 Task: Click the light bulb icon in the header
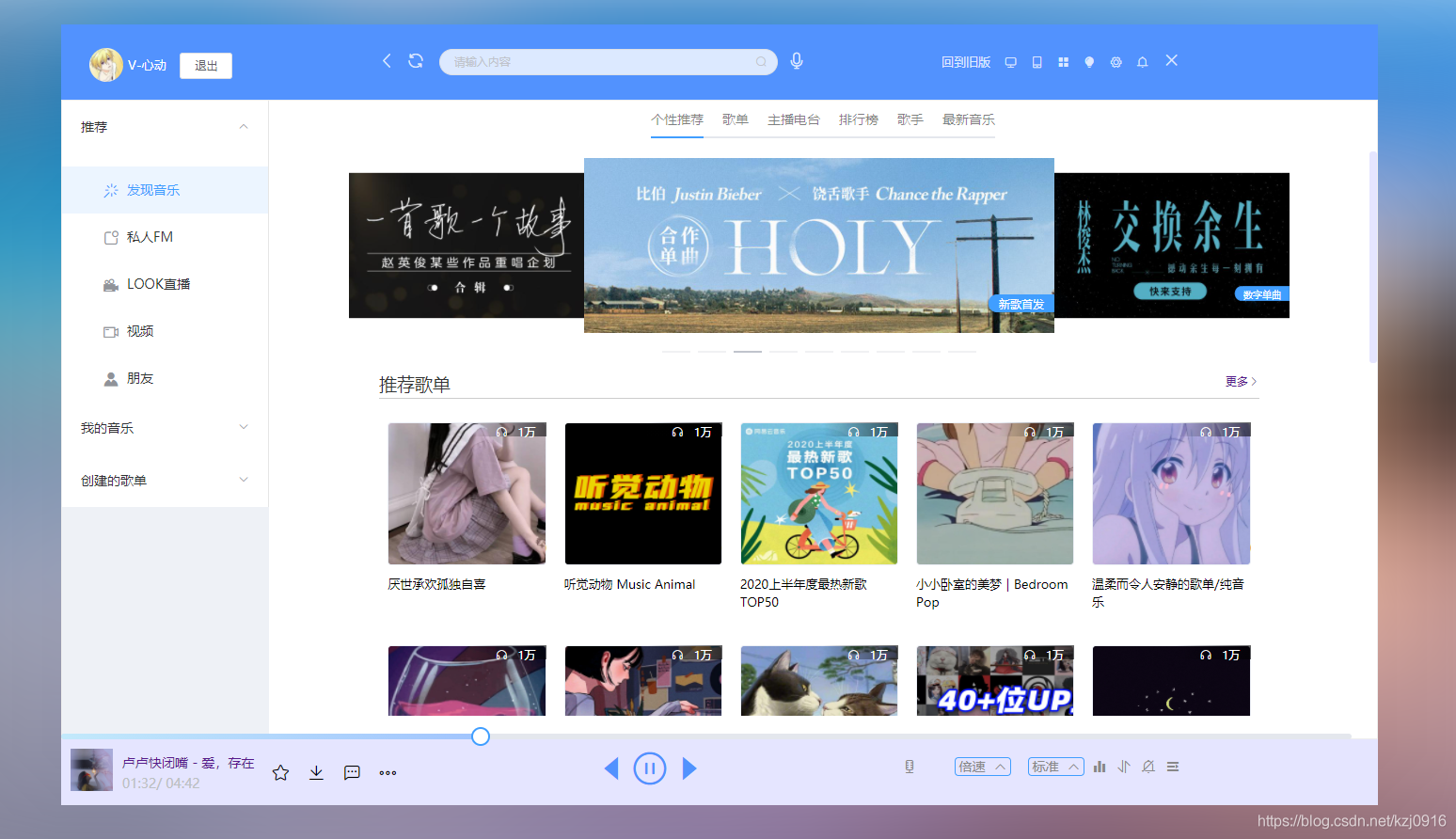[1089, 62]
